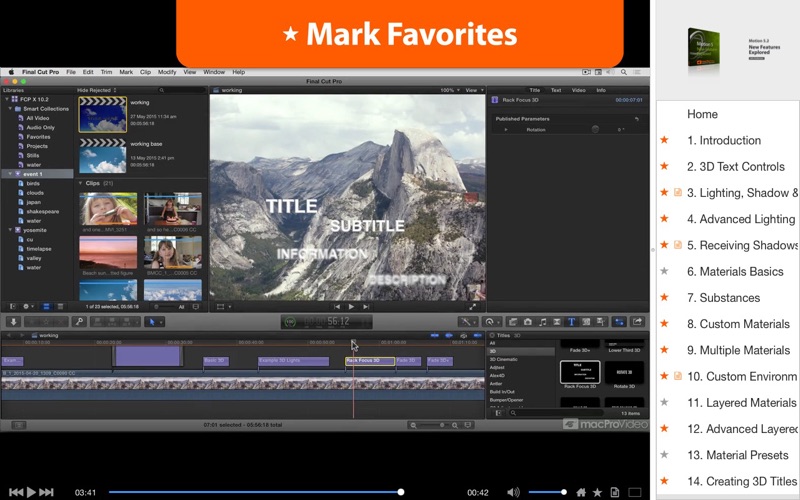Open the Photos browser camera icon
Image resolution: width=800 pixels, height=500 pixels.
[528, 321]
